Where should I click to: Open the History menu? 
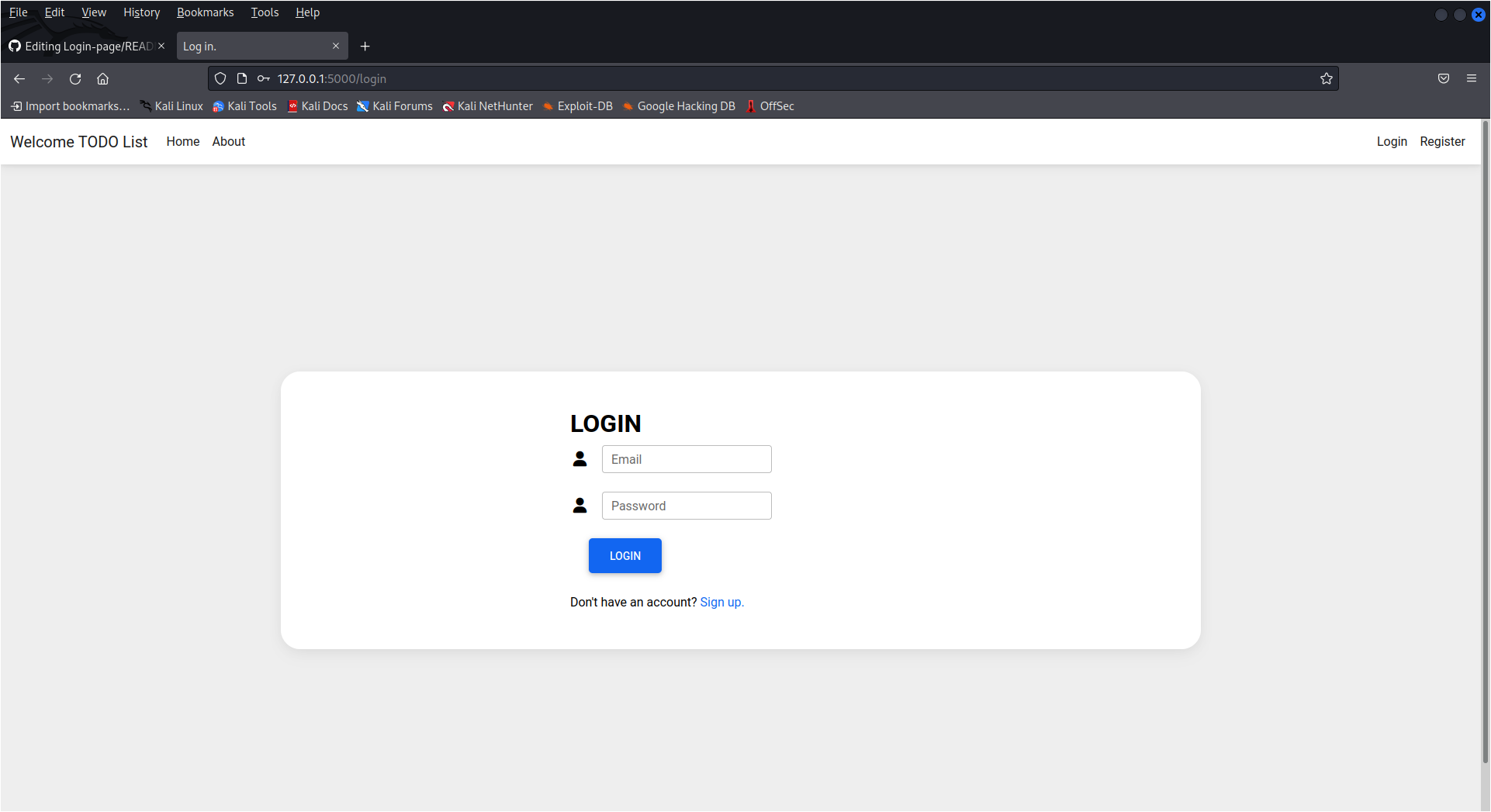[141, 12]
